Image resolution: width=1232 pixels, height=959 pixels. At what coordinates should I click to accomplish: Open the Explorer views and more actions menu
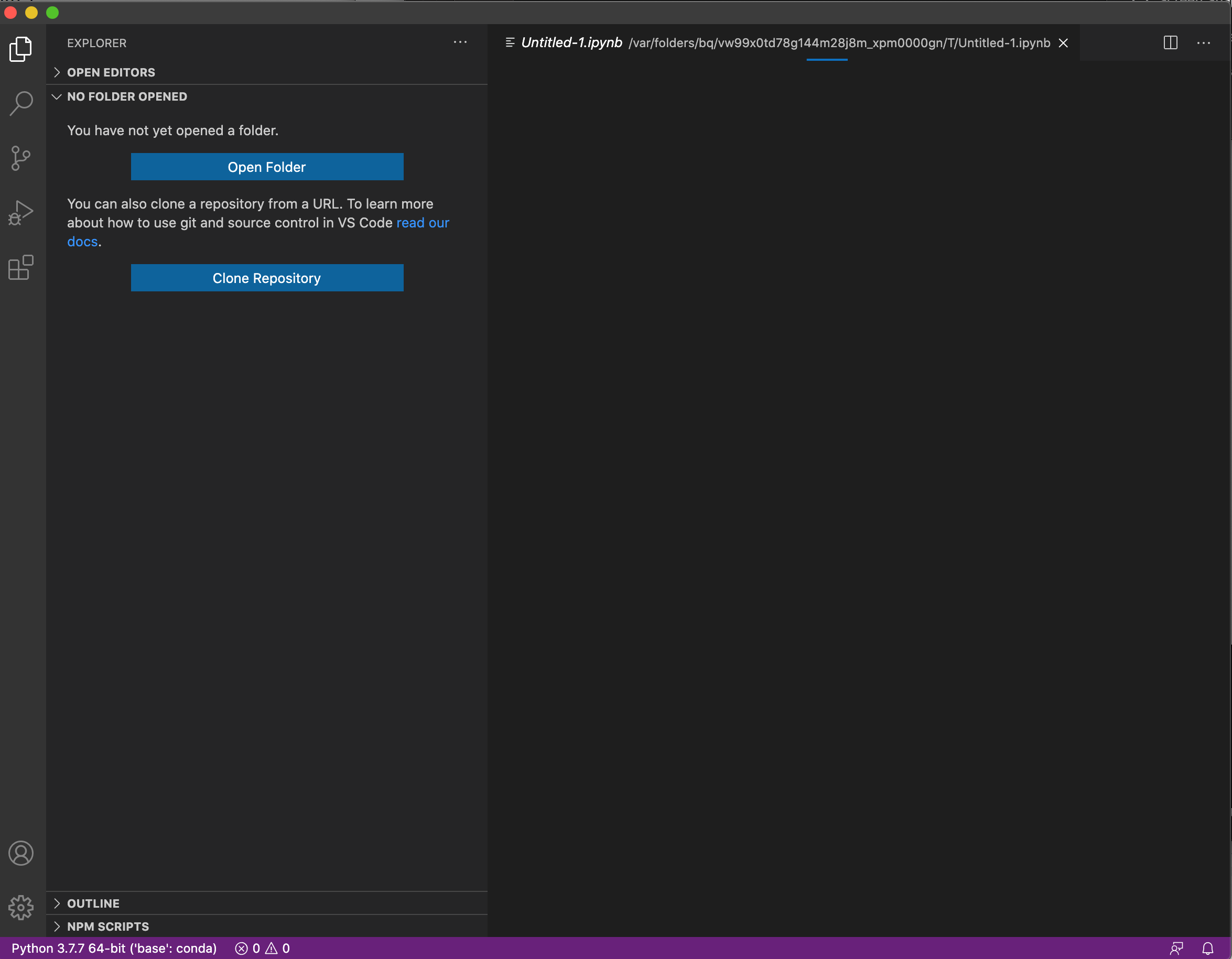click(460, 42)
